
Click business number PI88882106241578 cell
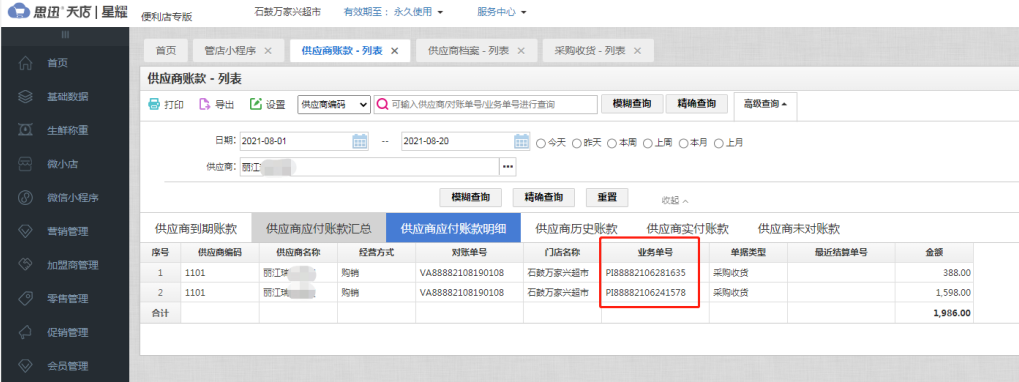[x=655, y=292]
